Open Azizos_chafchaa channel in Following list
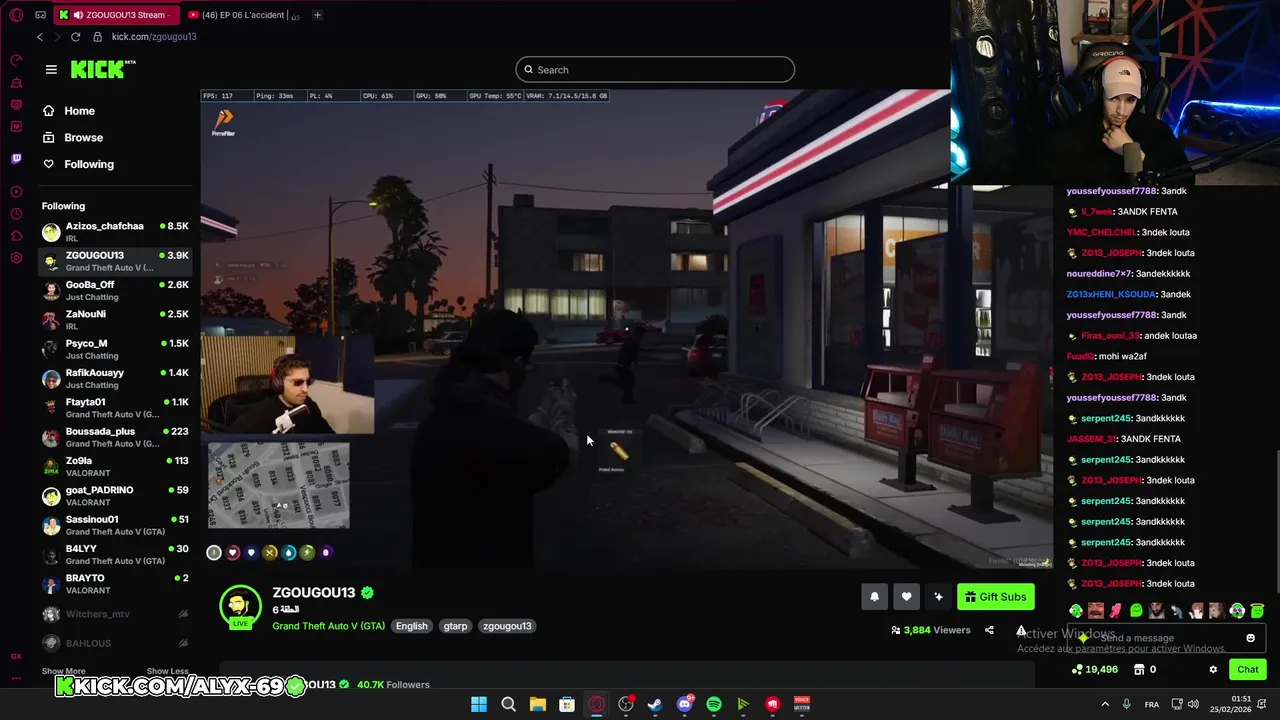 115,231
